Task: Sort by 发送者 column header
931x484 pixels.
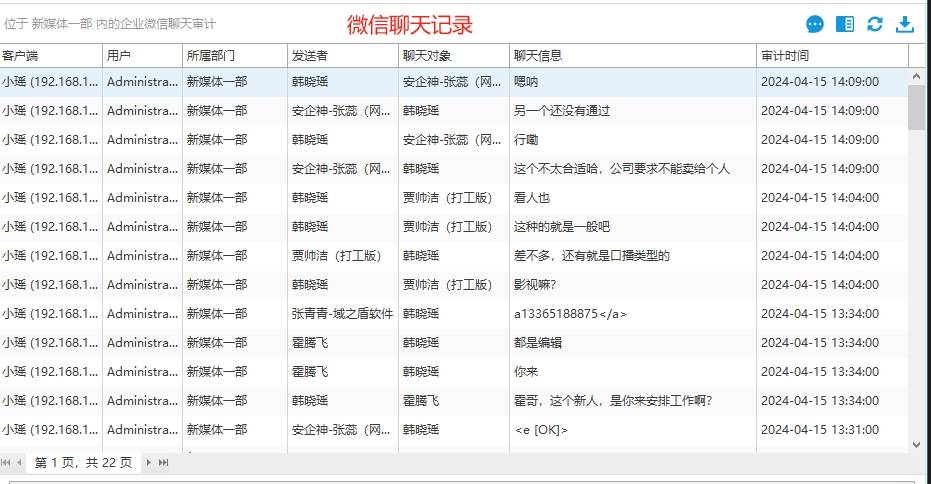Action: [343, 56]
